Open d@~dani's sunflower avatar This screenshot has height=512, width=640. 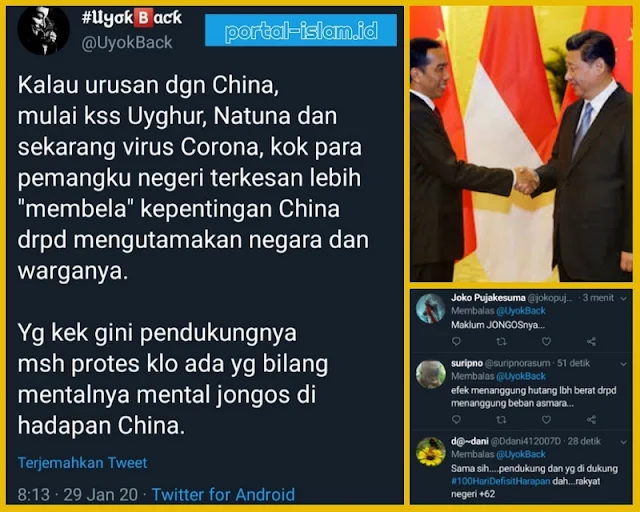pos(431,452)
